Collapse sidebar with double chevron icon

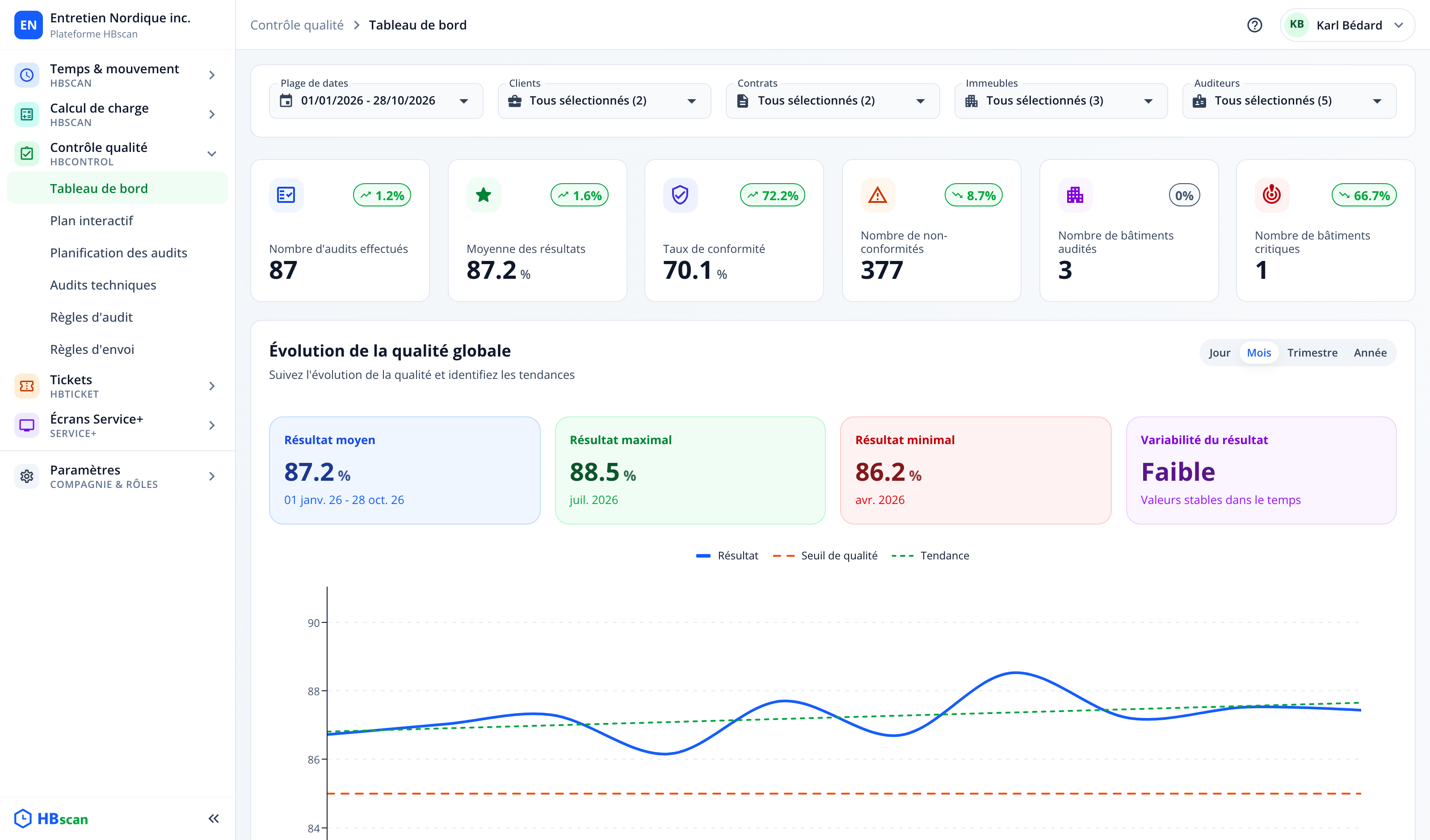[213, 819]
